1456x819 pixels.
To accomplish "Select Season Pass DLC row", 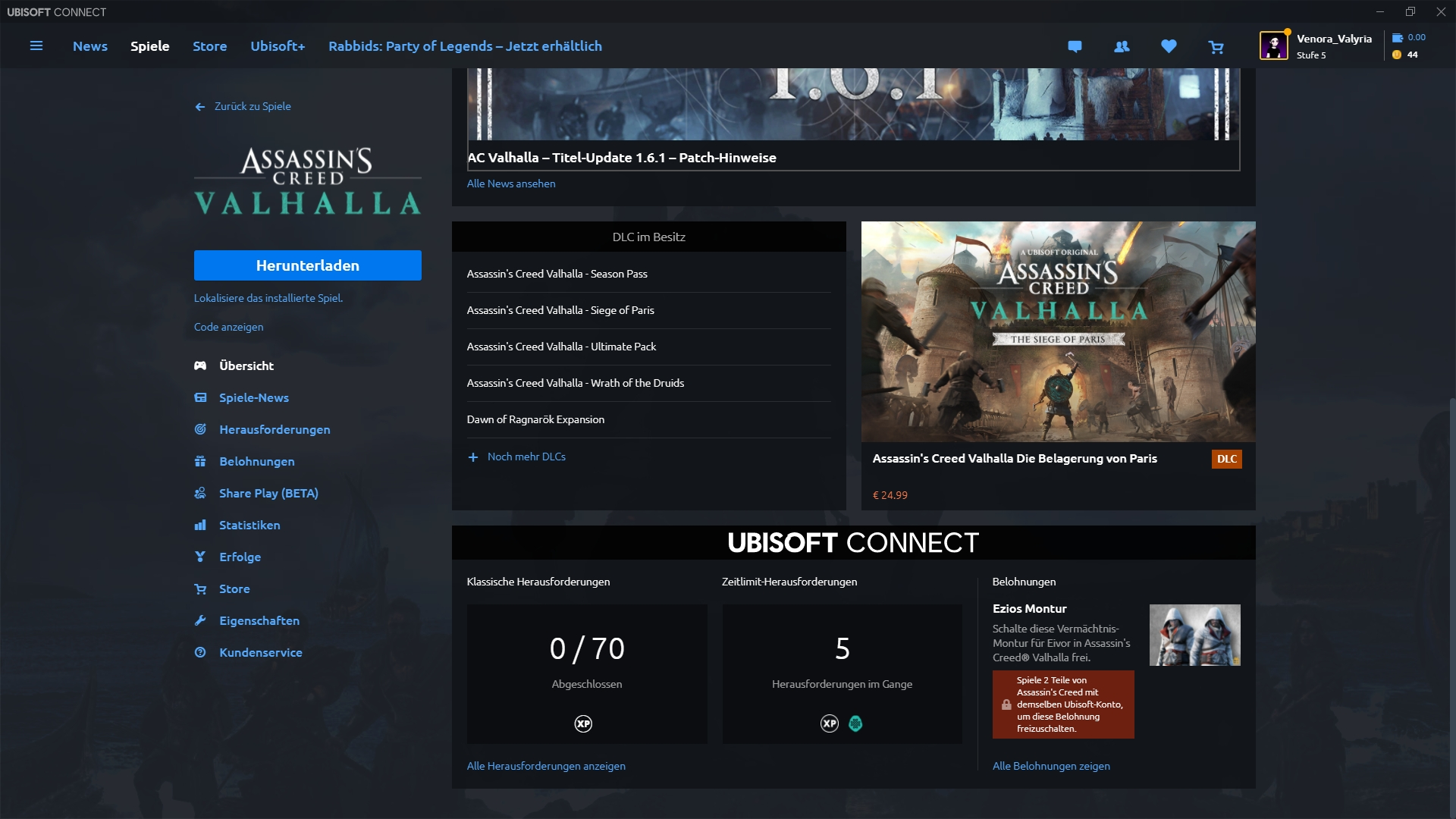I will pos(649,274).
